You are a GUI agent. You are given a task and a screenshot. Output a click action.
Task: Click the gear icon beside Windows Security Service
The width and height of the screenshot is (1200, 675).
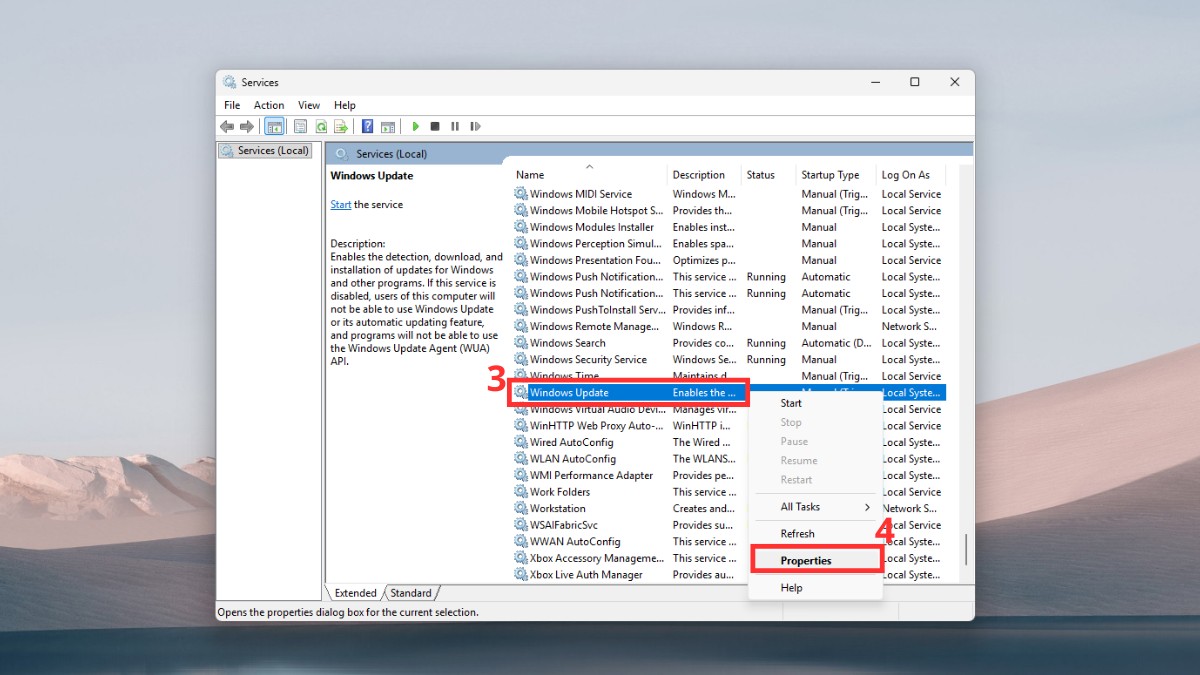tap(520, 360)
